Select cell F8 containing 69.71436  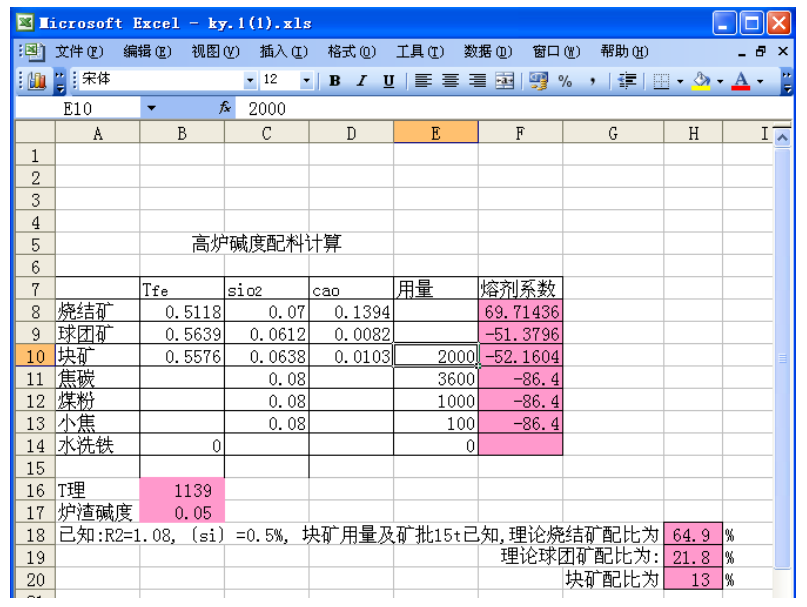click(x=520, y=312)
